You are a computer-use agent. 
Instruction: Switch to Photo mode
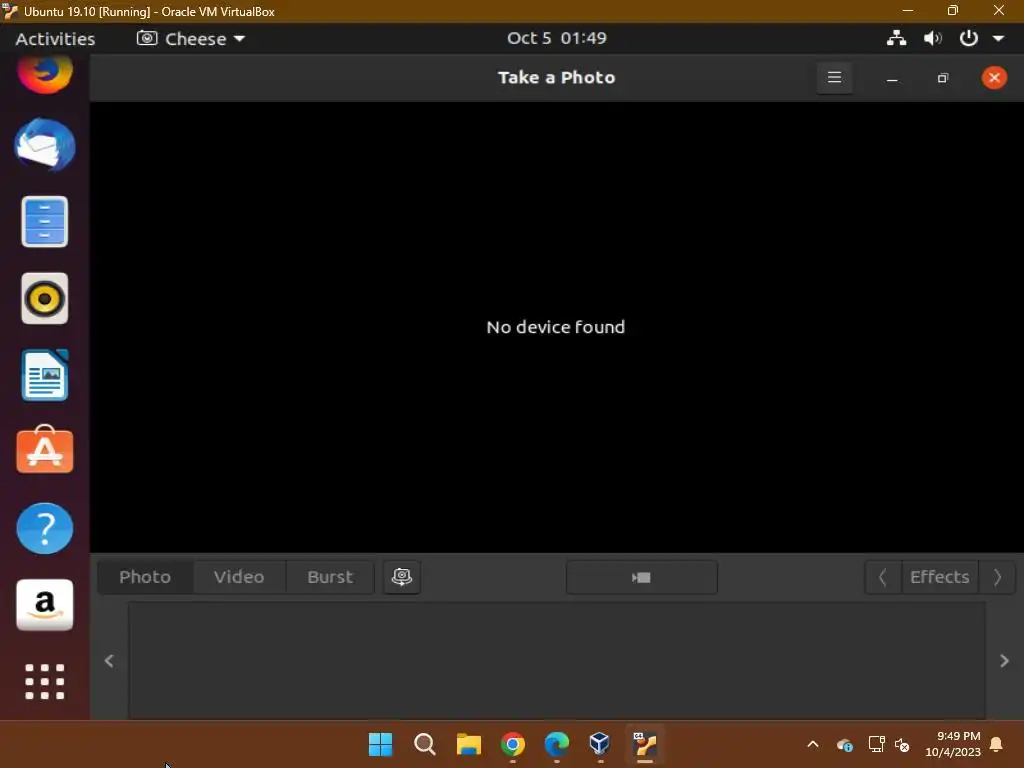(145, 577)
